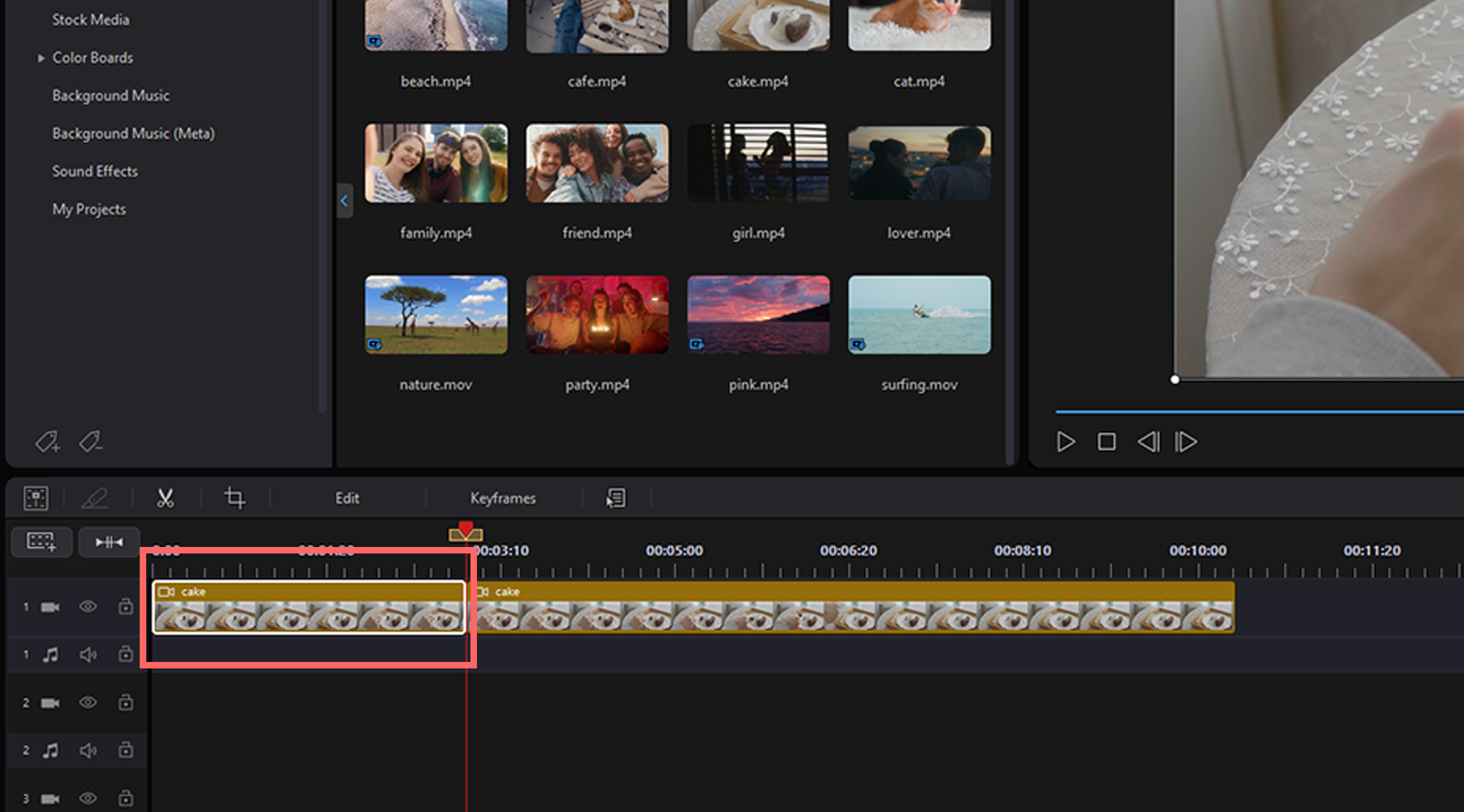
Task: Open the crop tool
Action: pos(235,498)
